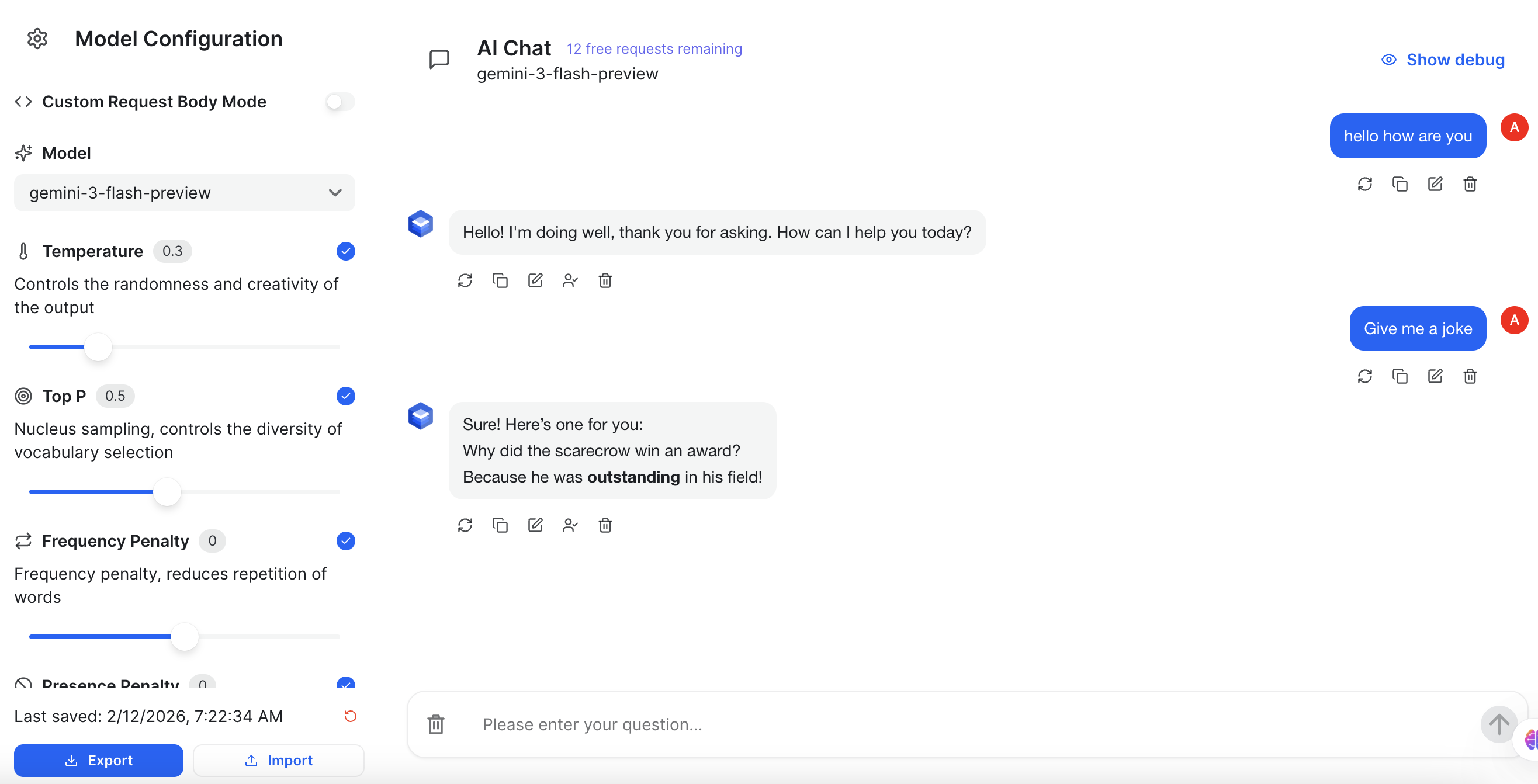1538x784 pixels.
Task: Click the send arrow button
Action: point(1498,724)
